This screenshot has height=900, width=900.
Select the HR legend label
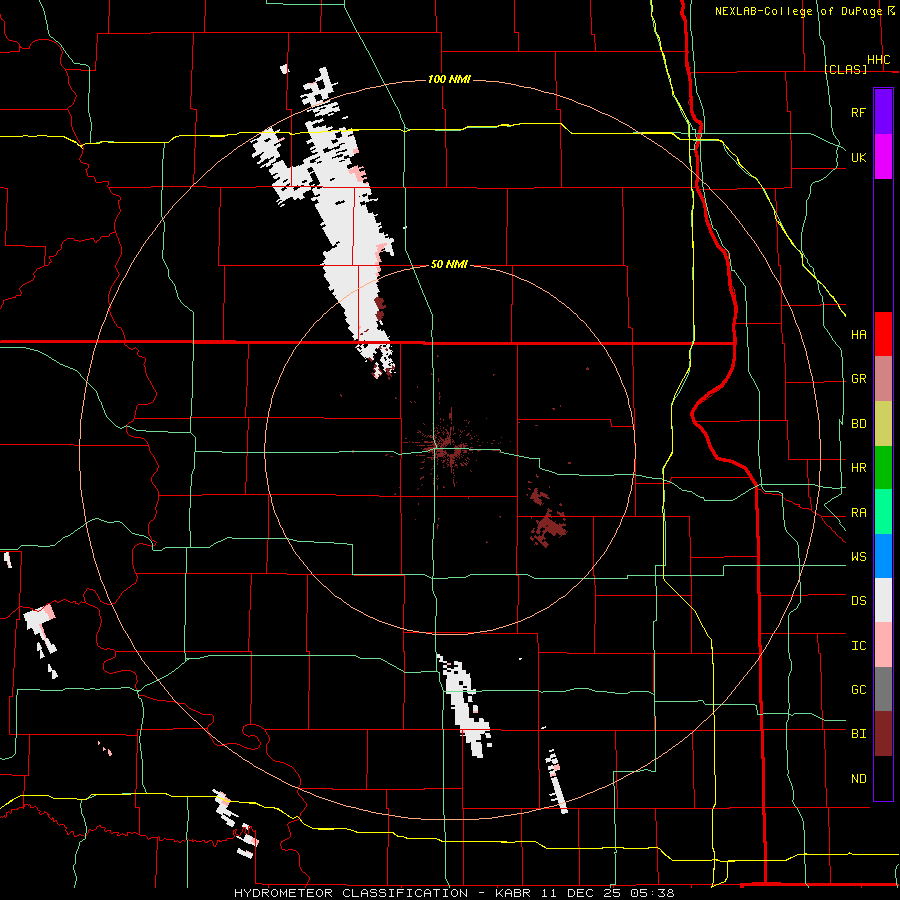click(858, 468)
